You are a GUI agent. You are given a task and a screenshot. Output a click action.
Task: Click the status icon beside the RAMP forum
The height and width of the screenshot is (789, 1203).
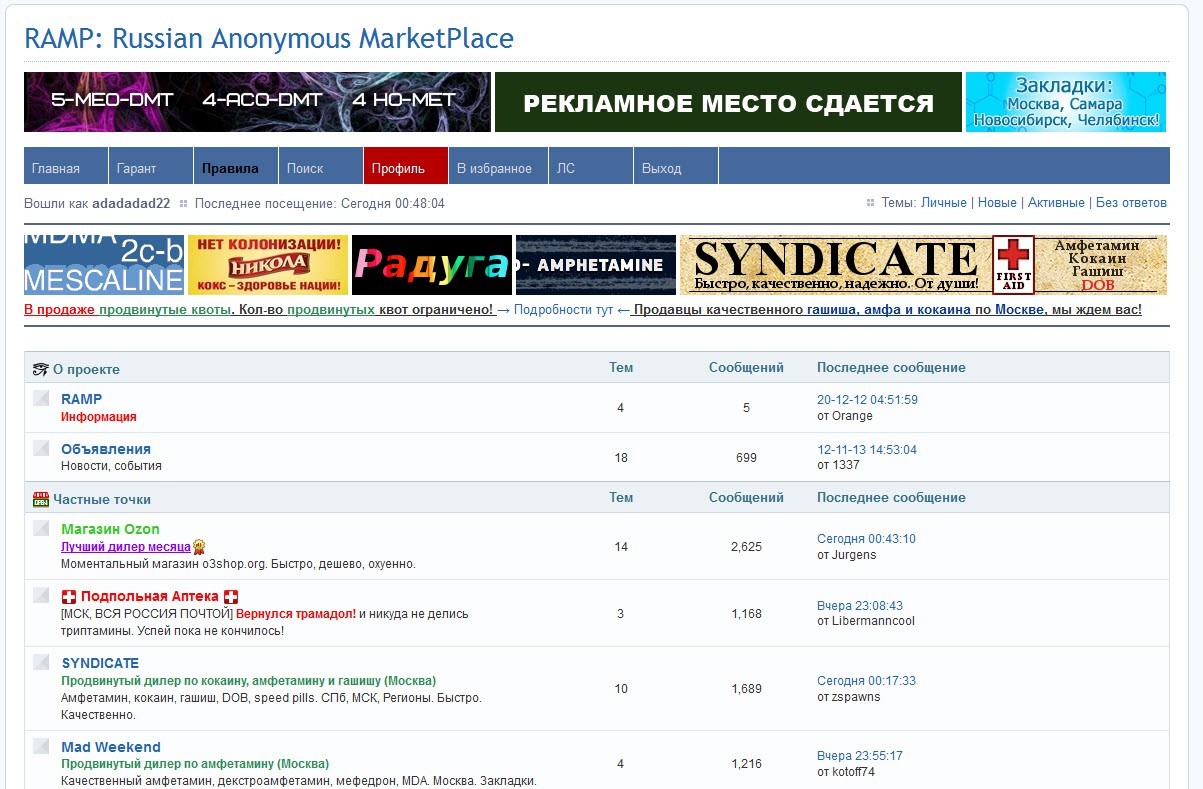pyautogui.click(x=41, y=398)
